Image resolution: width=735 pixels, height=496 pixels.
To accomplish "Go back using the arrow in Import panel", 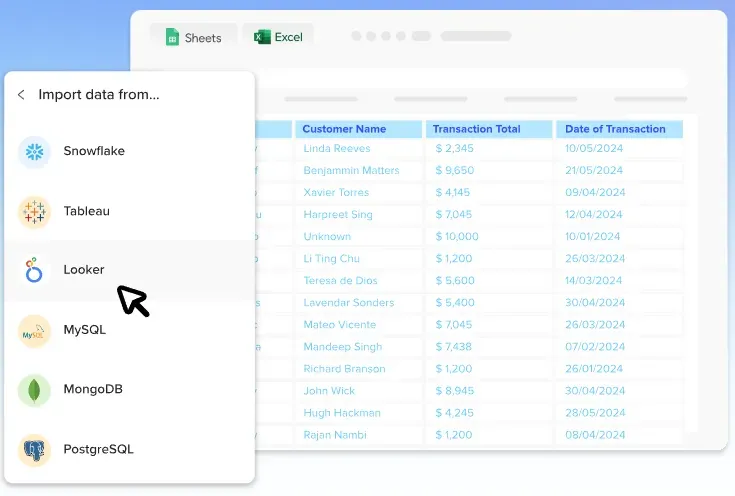I will point(21,95).
